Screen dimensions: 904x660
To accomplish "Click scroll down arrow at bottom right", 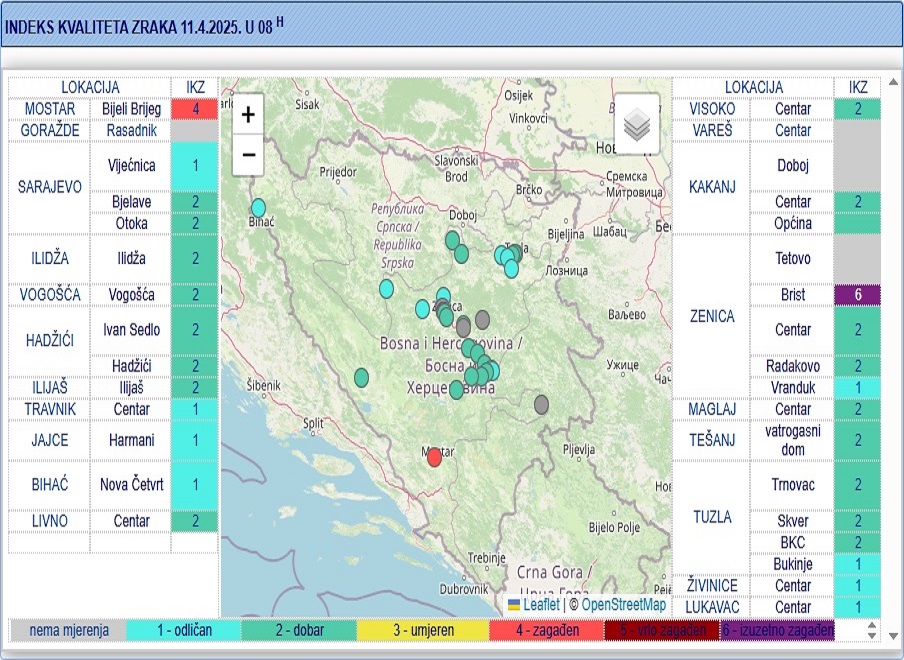I will click(x=893, y=636).
